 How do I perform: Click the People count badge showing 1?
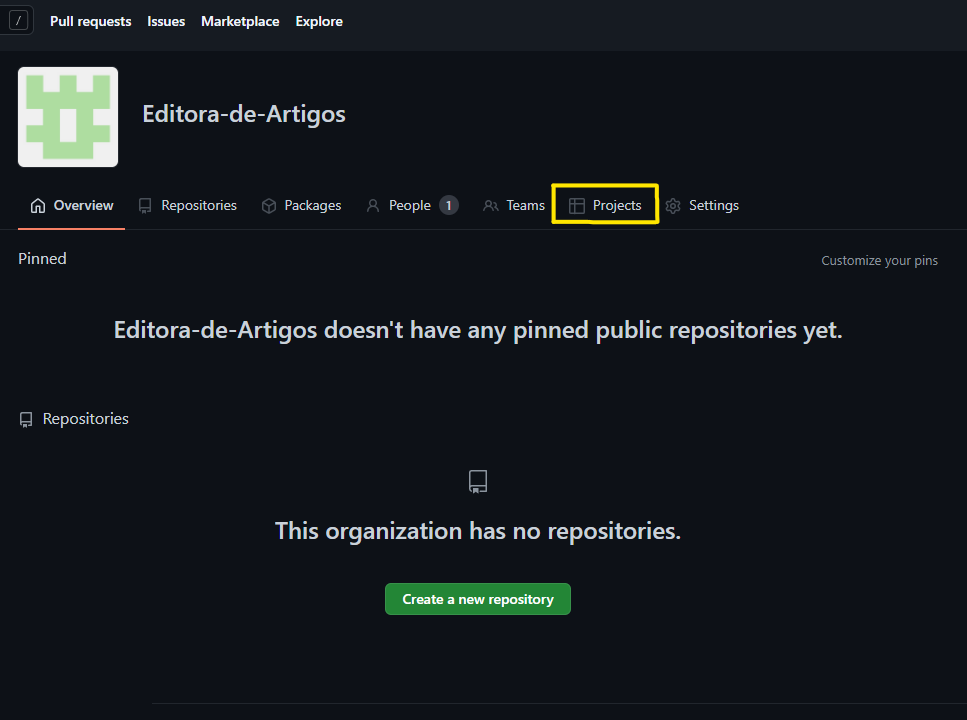[448, 205]
